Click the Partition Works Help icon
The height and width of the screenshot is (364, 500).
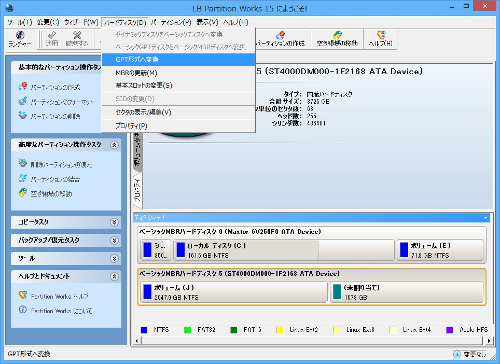click(23, 295)
